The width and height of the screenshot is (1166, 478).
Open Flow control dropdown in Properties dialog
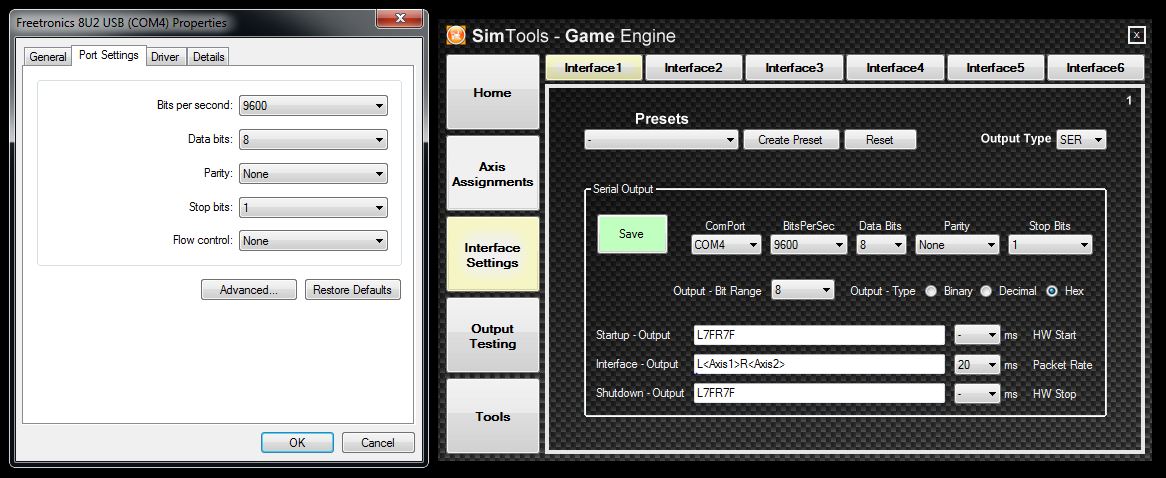coord(313,240)
